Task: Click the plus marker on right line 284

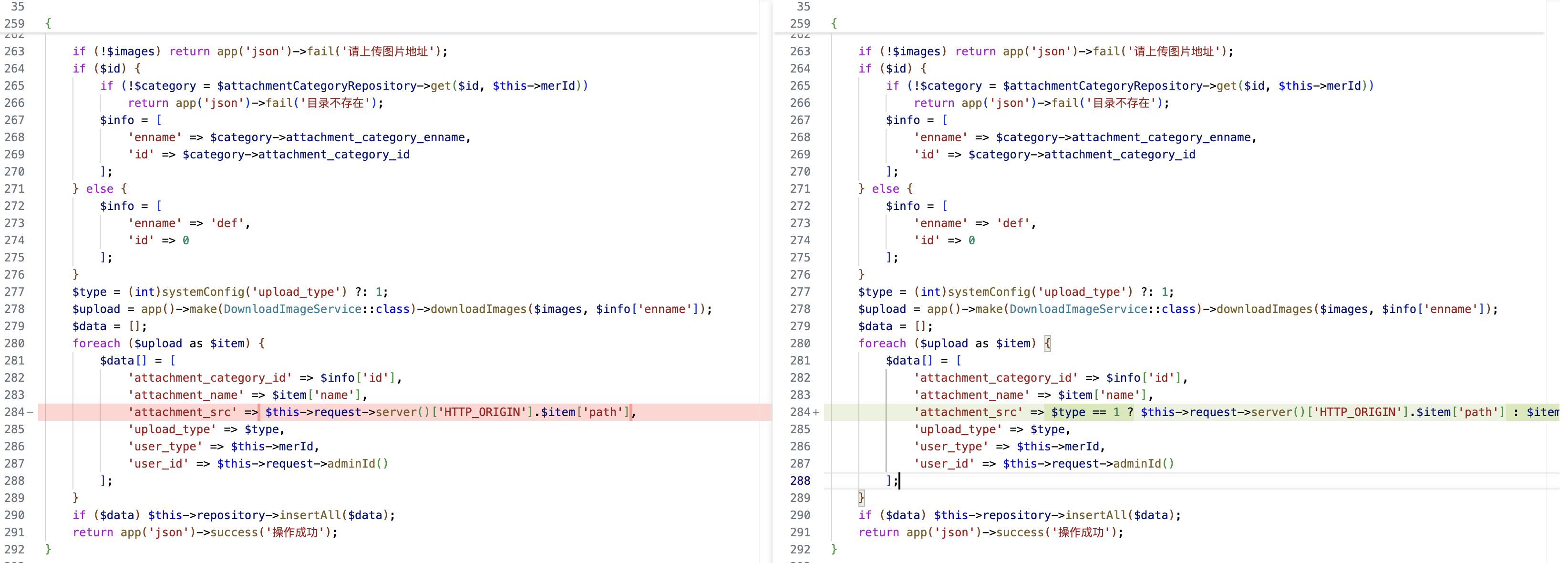Action: click(x=815, y=413)
